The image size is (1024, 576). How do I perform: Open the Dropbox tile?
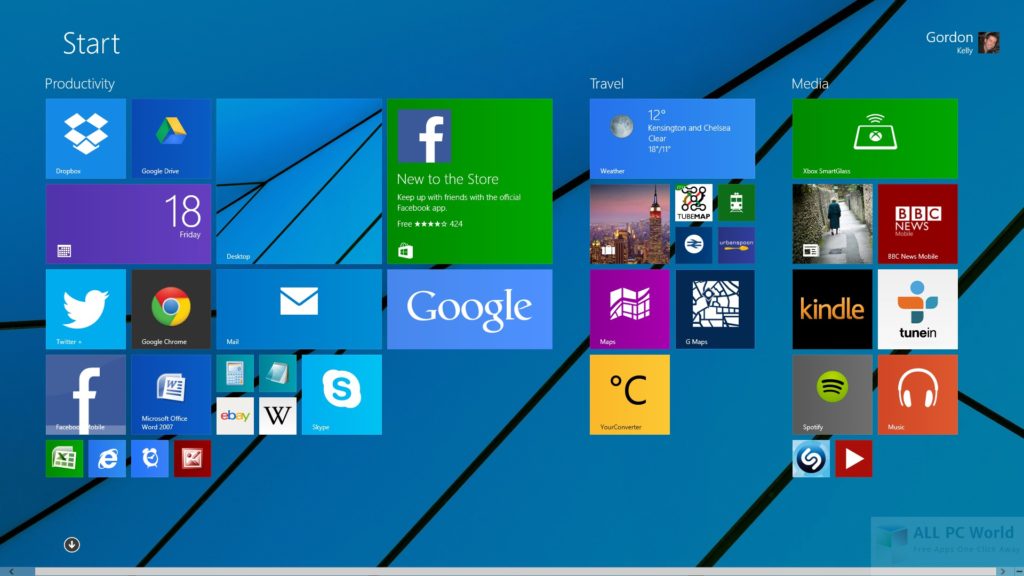[86, 138]
